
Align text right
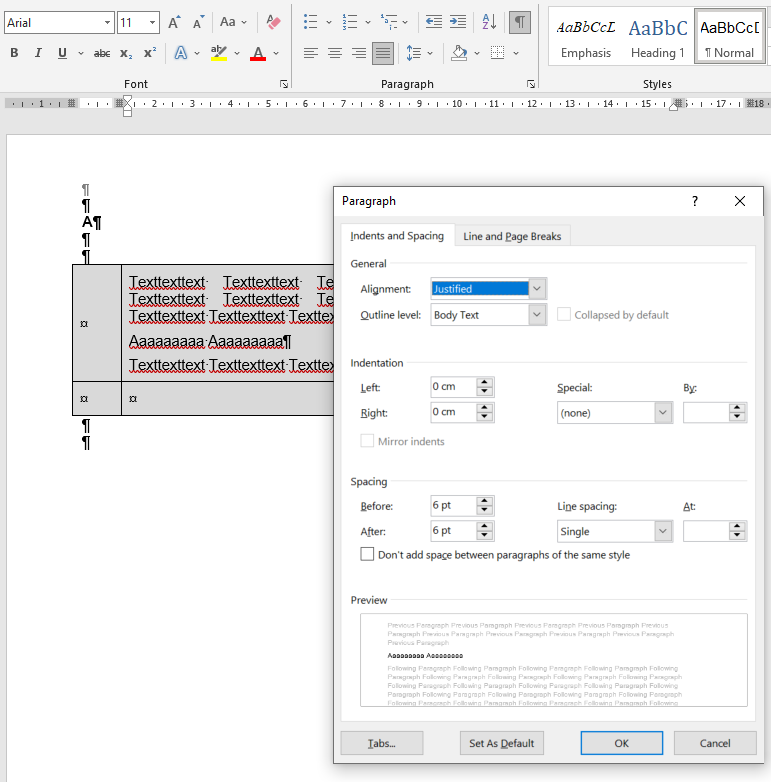point(359,53)
